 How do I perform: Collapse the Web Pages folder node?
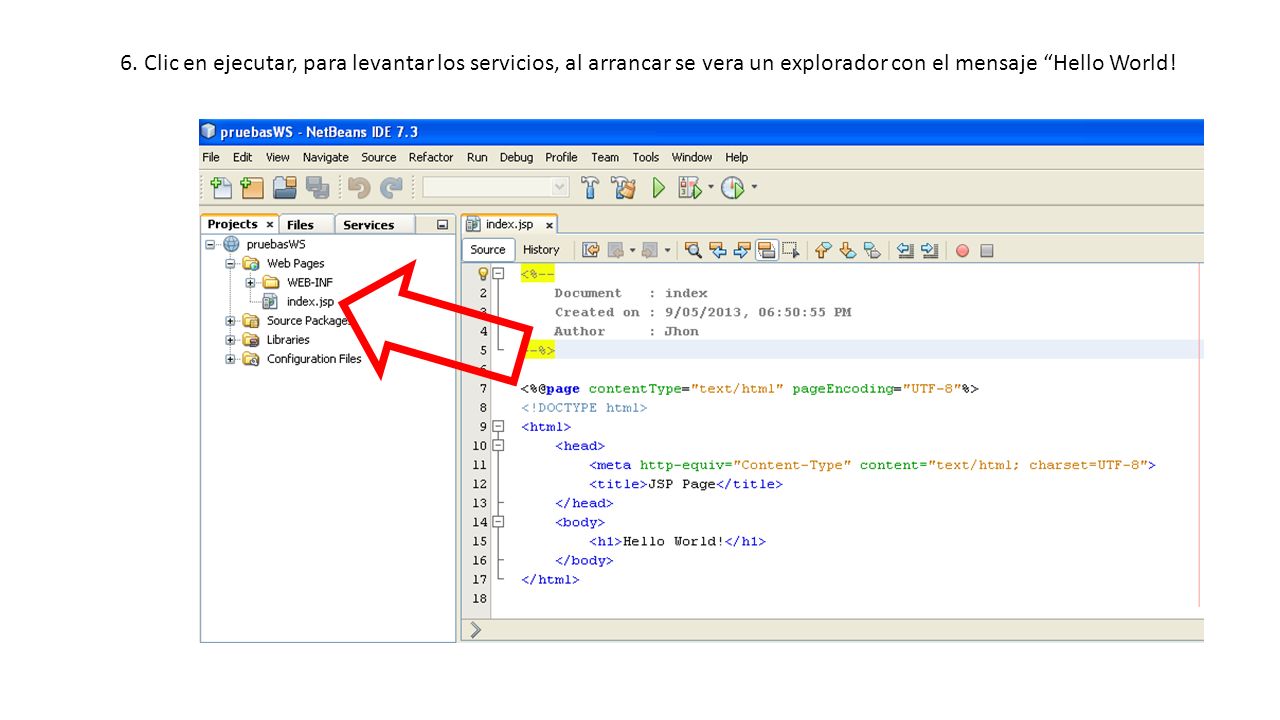pyautogui.click(x=230, y=264)
